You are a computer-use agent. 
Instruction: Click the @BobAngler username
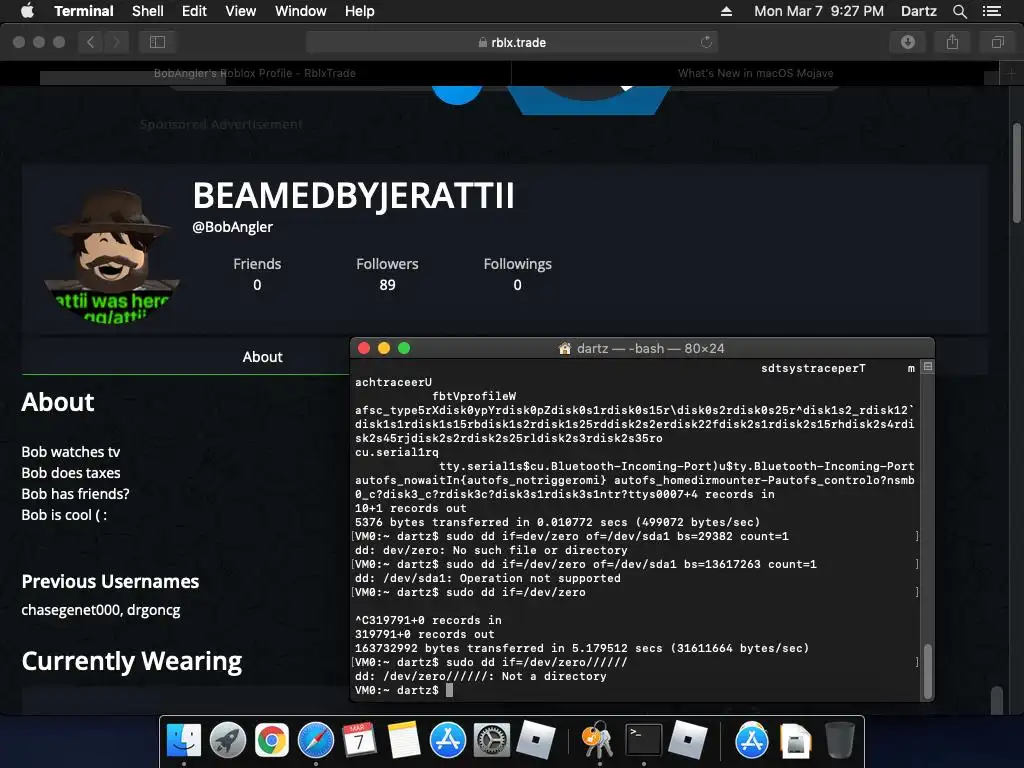coord(232,227)
